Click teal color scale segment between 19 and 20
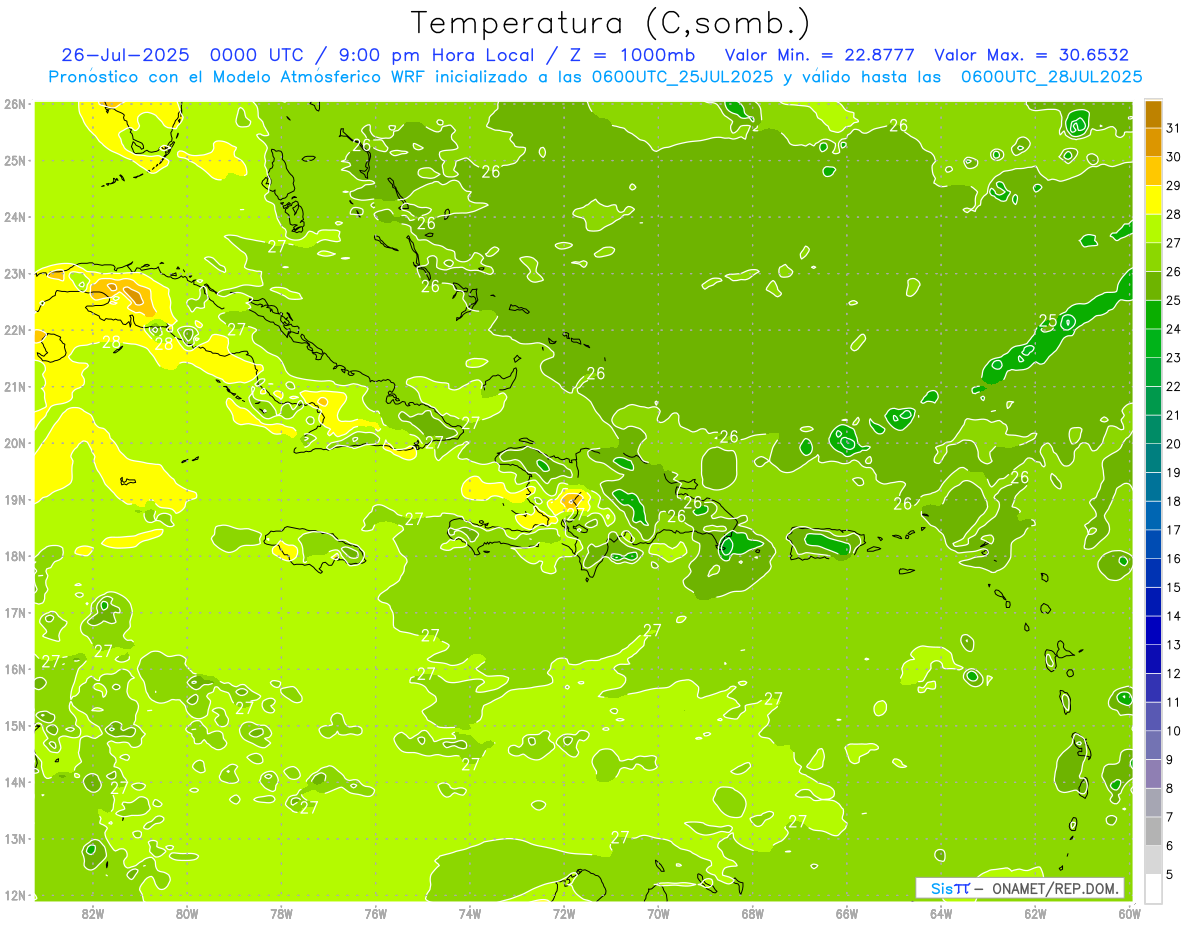This screenshot has width=1200, height=927. [x=1154, y=458]
